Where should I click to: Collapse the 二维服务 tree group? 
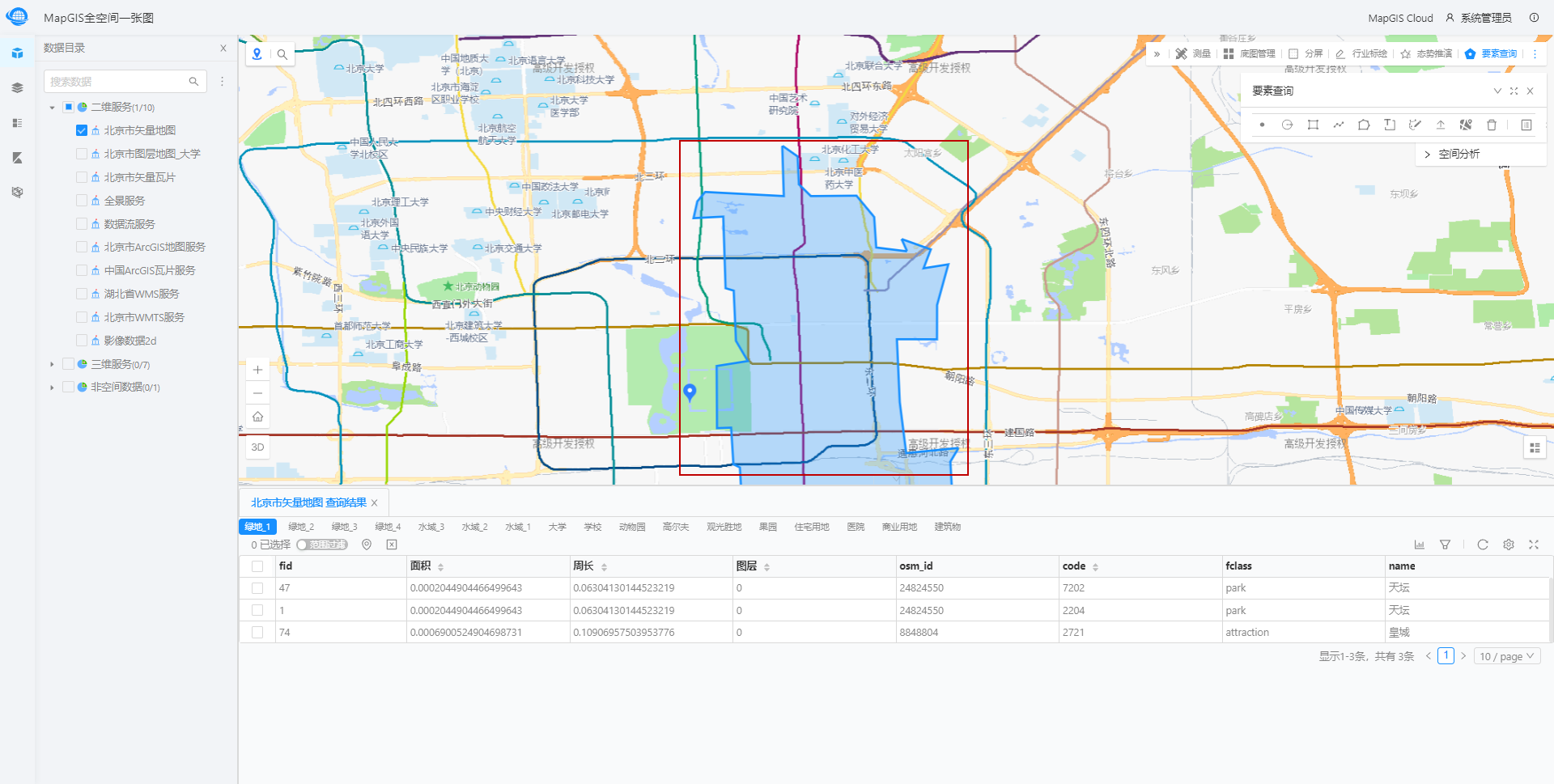[x=52, y=108]
